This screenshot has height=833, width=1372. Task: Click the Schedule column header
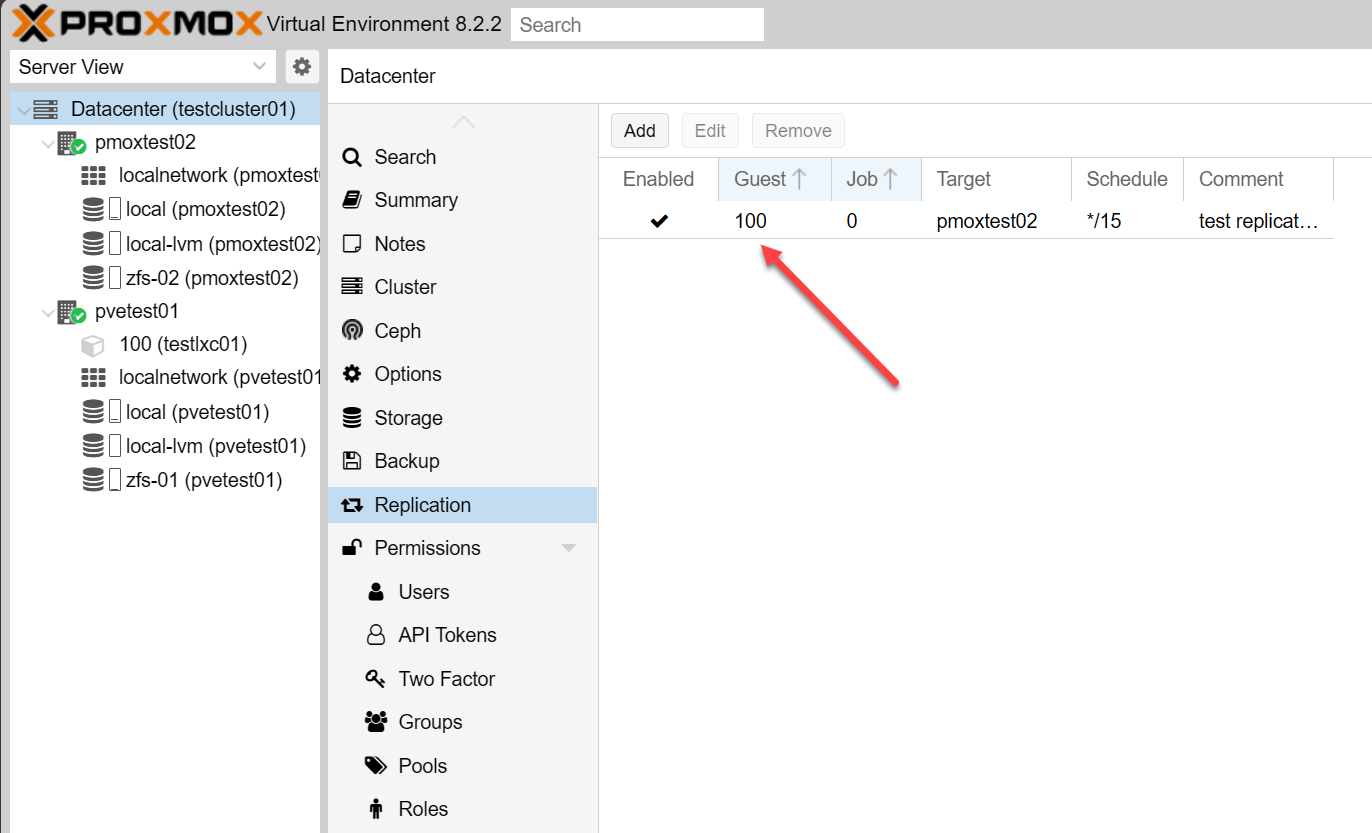click(1128, 179)
